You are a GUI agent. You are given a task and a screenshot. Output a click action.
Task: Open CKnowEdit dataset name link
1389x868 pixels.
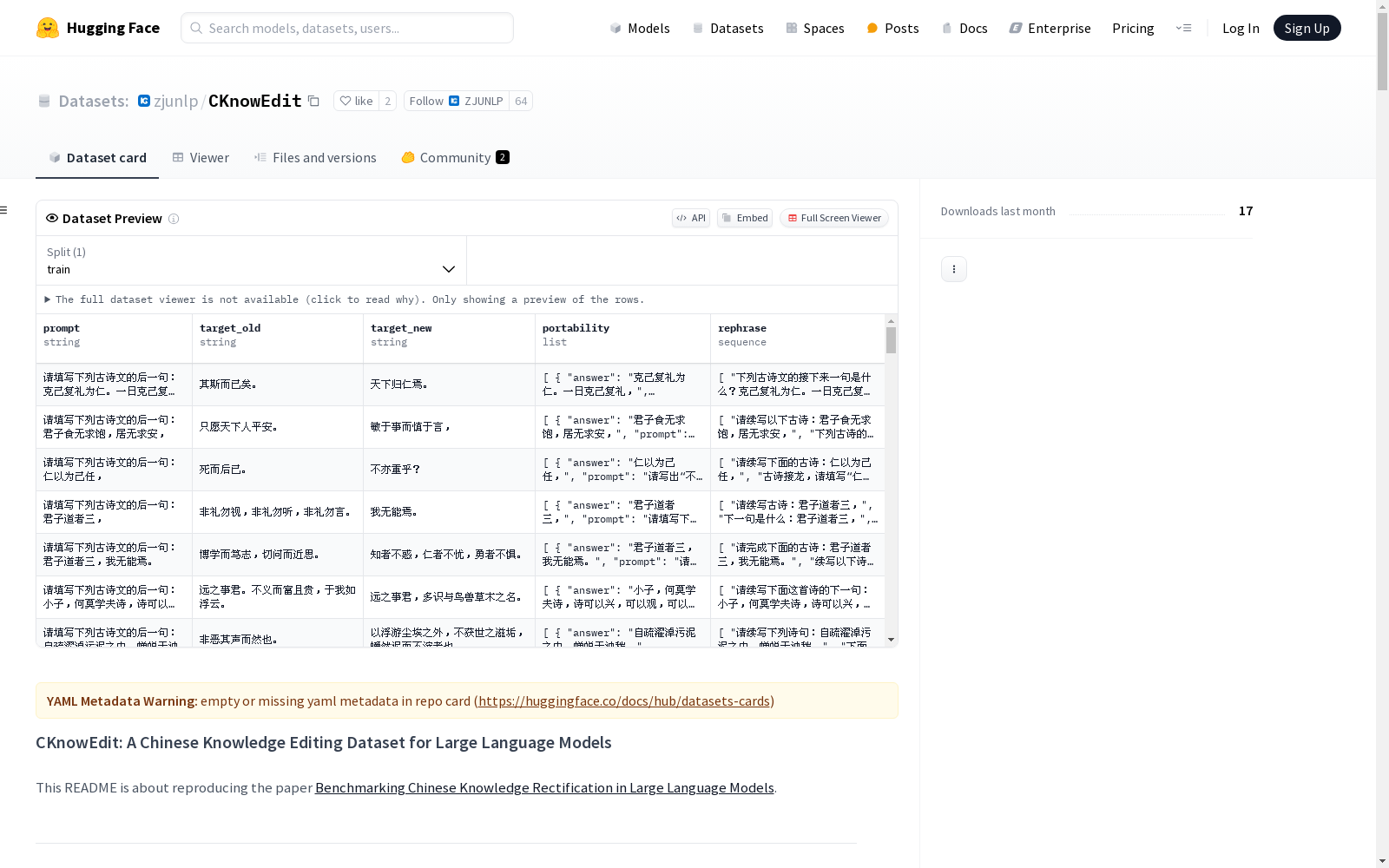[255, 101]
